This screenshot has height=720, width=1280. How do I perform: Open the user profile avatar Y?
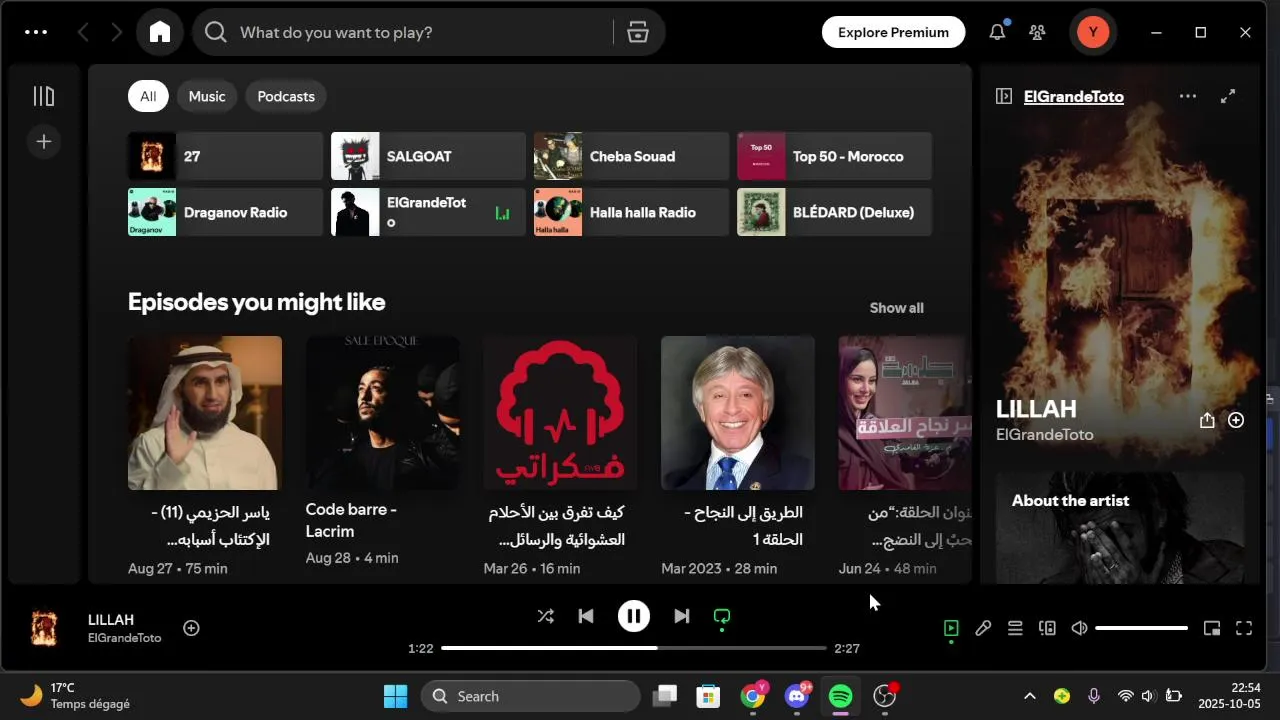(x=1093, y=32)
